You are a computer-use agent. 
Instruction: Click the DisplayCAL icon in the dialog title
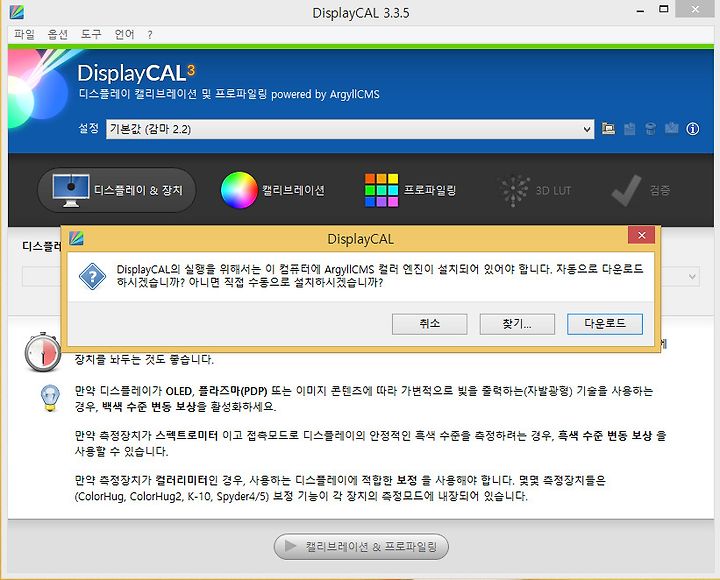click(76, 238)
